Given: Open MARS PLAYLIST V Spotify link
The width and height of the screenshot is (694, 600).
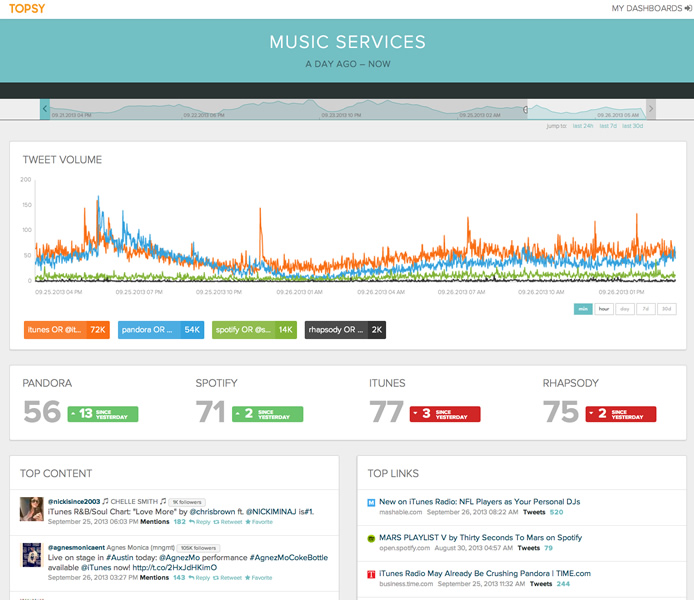Looking at the screenshot, I should (x=481, y=538).
